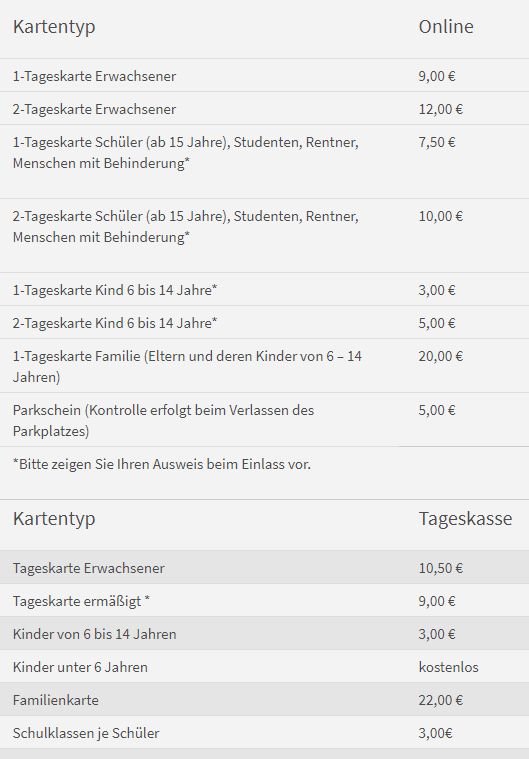The image size is (529, 759).
Task: Select the 2-Tageskarte Erwachsener row label
Action: tap(94, 109)
